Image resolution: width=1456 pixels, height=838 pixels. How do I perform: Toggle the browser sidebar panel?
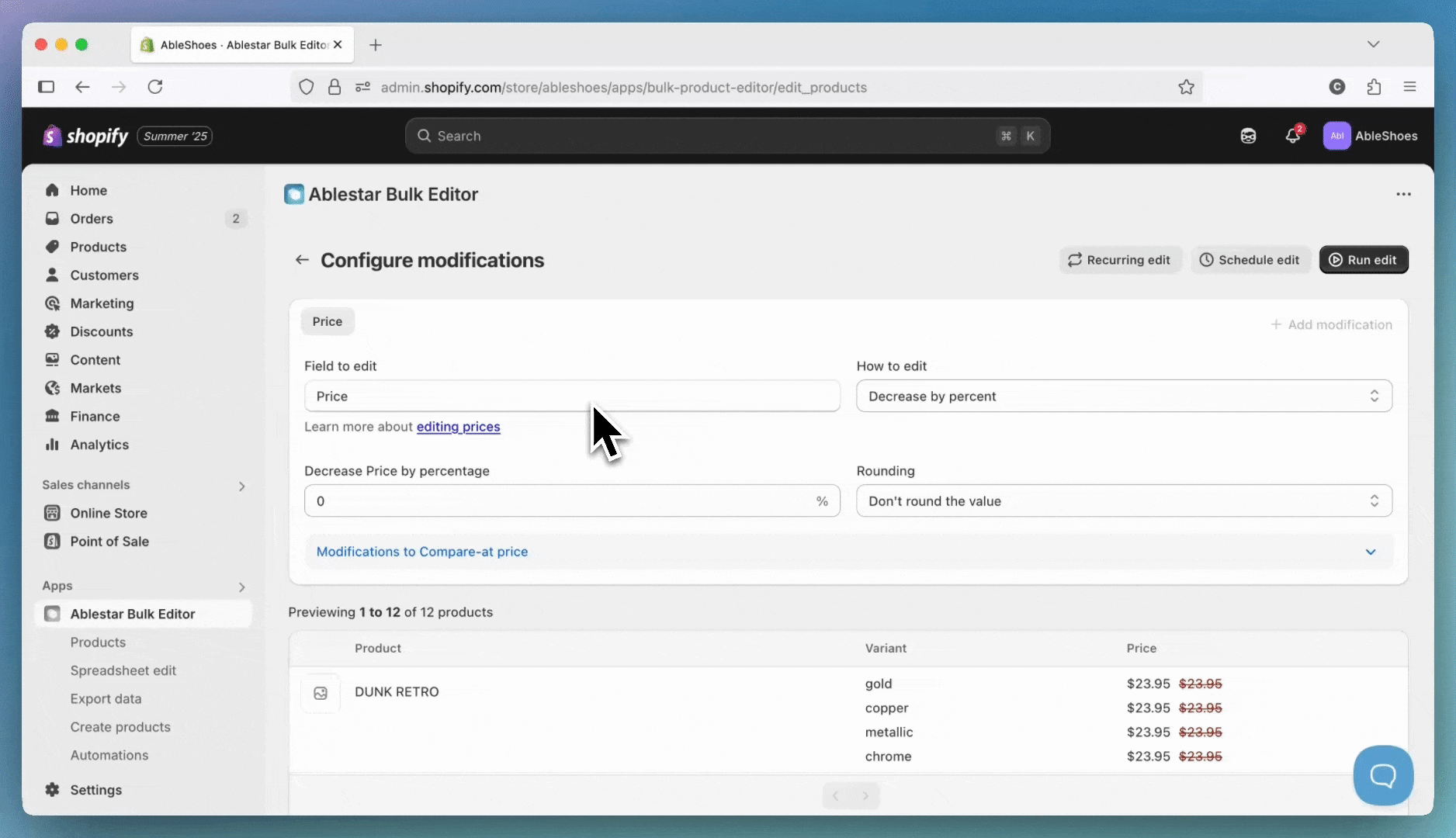click(x=47, y=87)
